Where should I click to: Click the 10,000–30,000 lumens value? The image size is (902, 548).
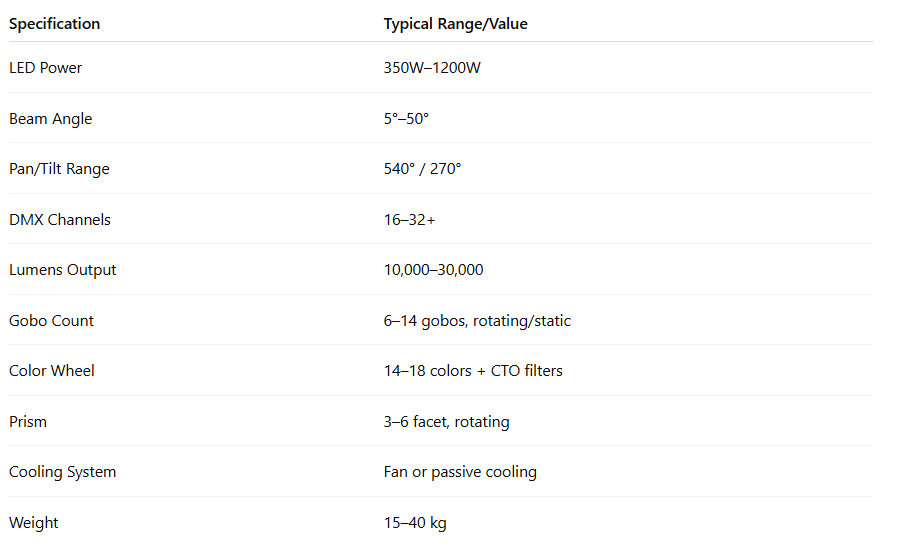433,270
